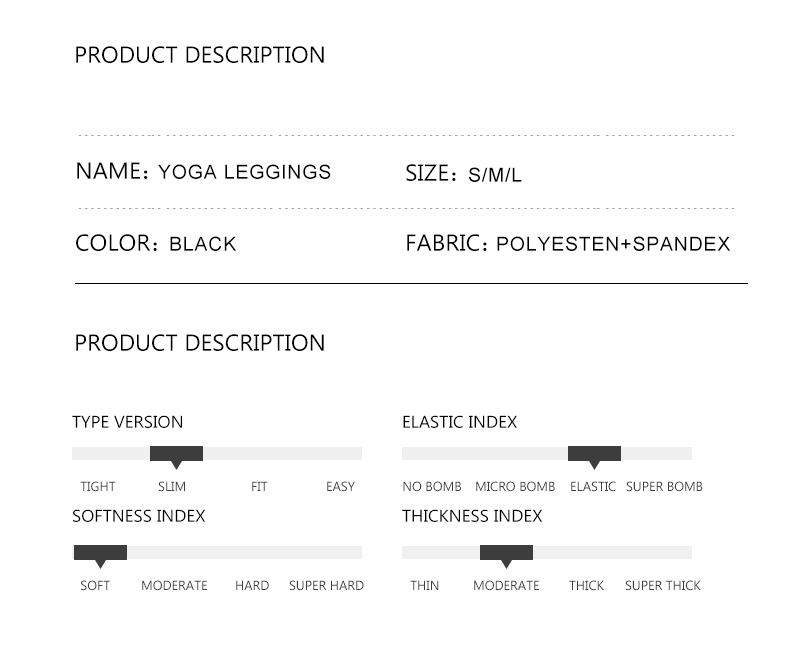The height and width of the screenshot is (647, 790).
Task: Click the POLYESTEN+SPANDEX fabric text
Action: [x=613, y=244]
